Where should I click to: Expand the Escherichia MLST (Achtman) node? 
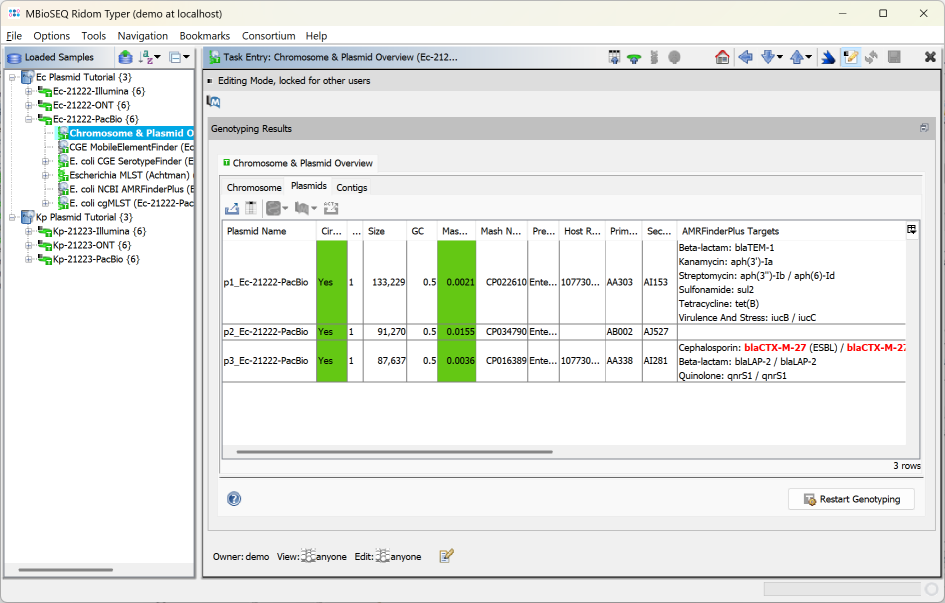(x=45, y=175)
